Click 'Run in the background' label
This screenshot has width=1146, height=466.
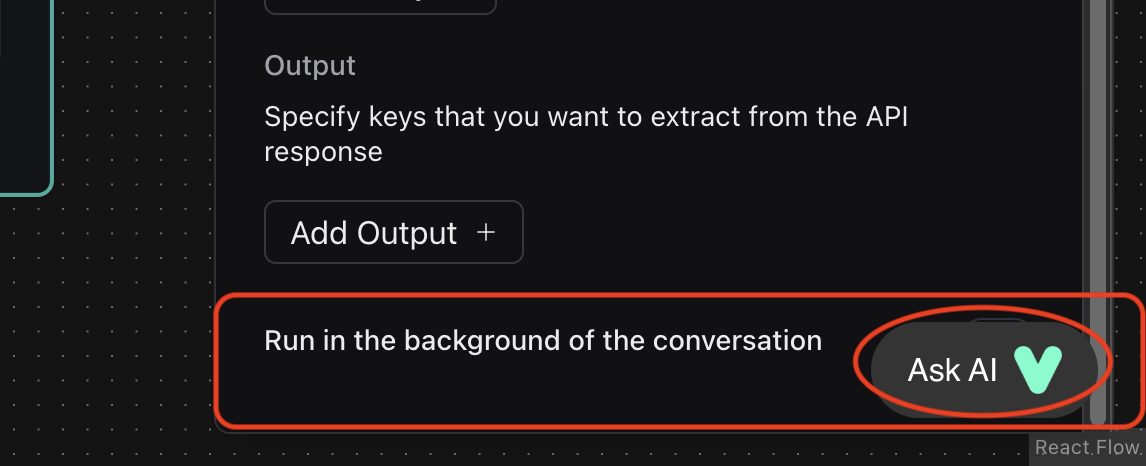tap(542, 340)
